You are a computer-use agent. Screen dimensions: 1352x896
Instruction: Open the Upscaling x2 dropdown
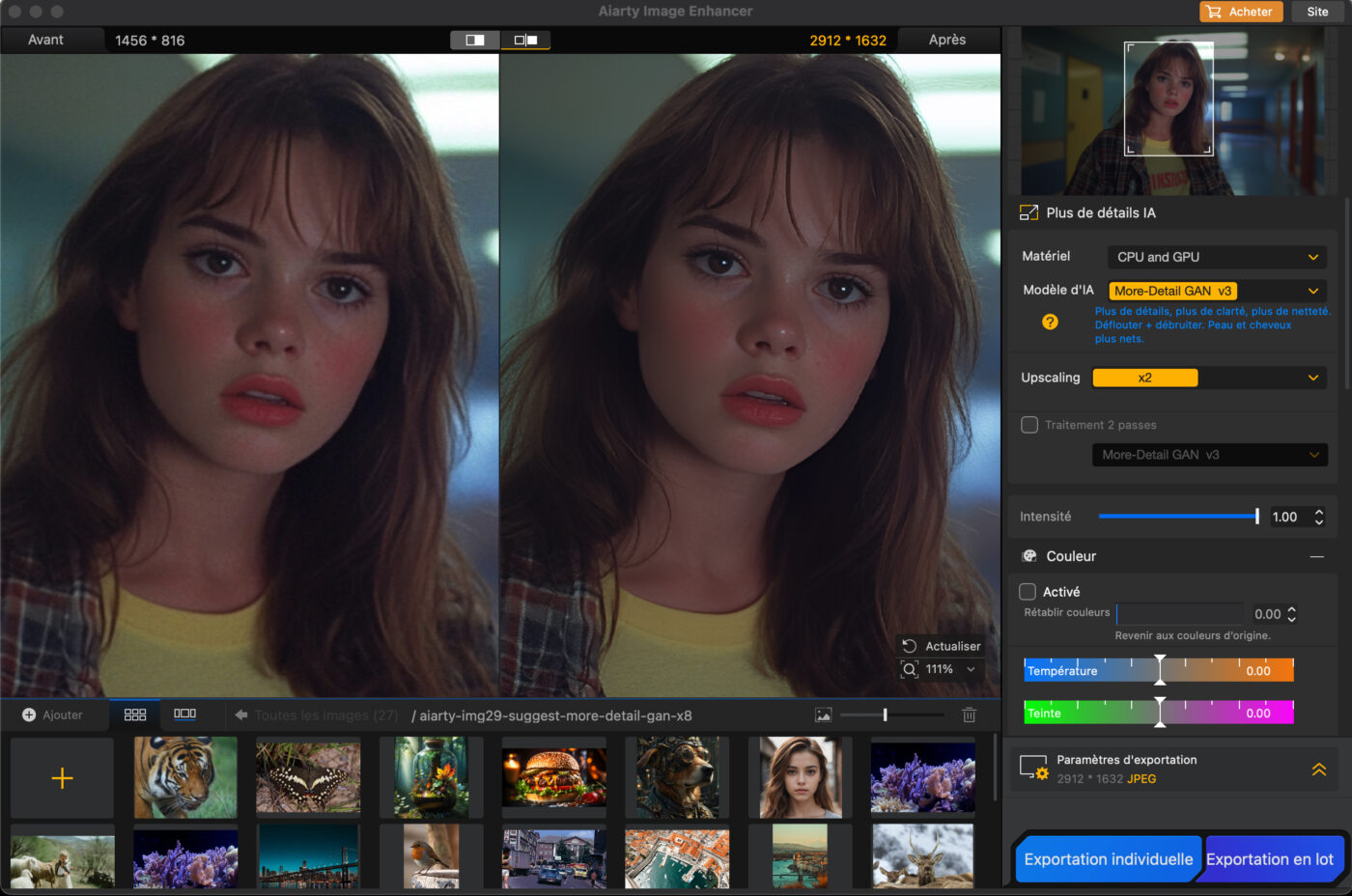1208,378
